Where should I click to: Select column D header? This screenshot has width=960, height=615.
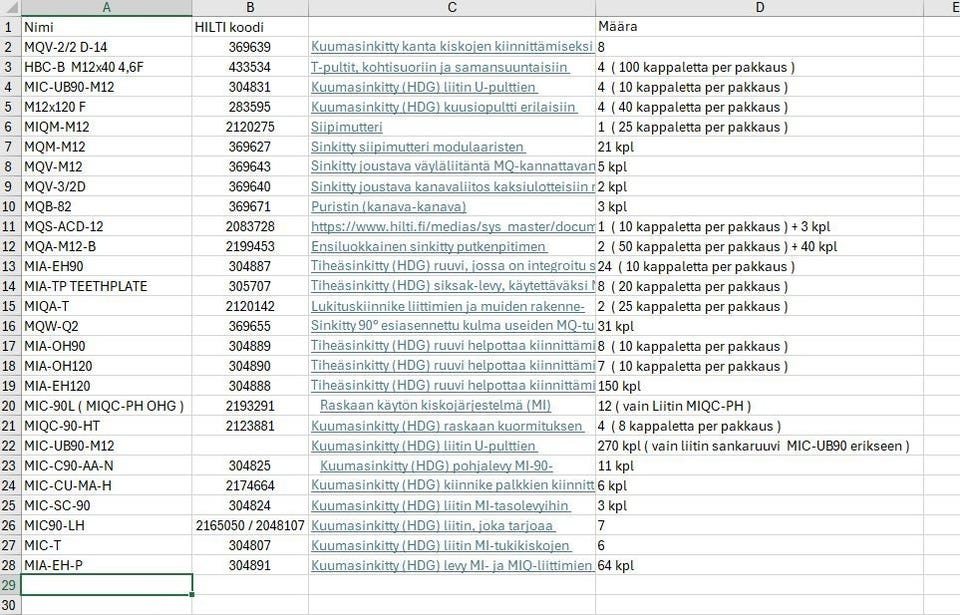(x=759, y=7)
